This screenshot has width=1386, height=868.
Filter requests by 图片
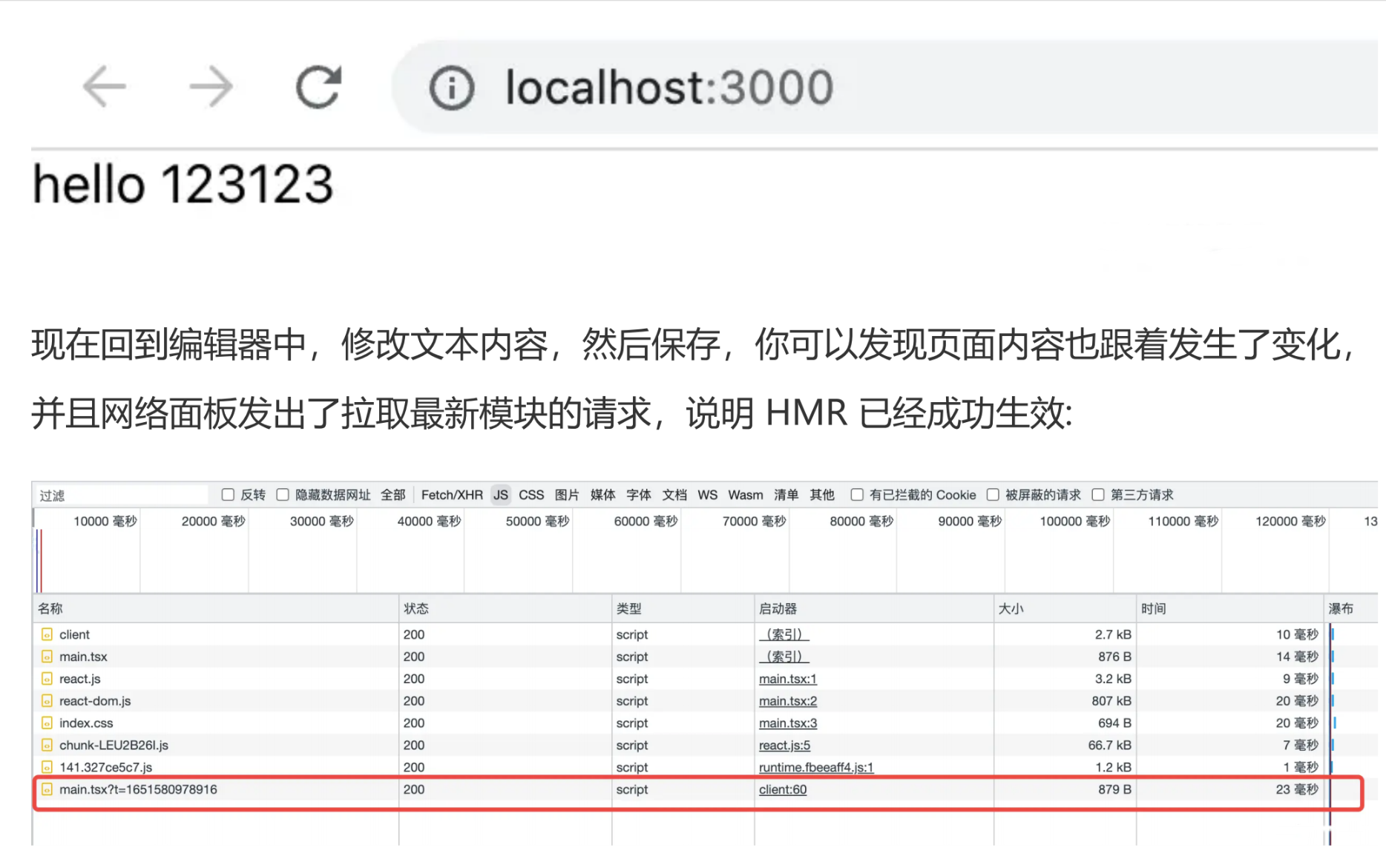point(567,495)
